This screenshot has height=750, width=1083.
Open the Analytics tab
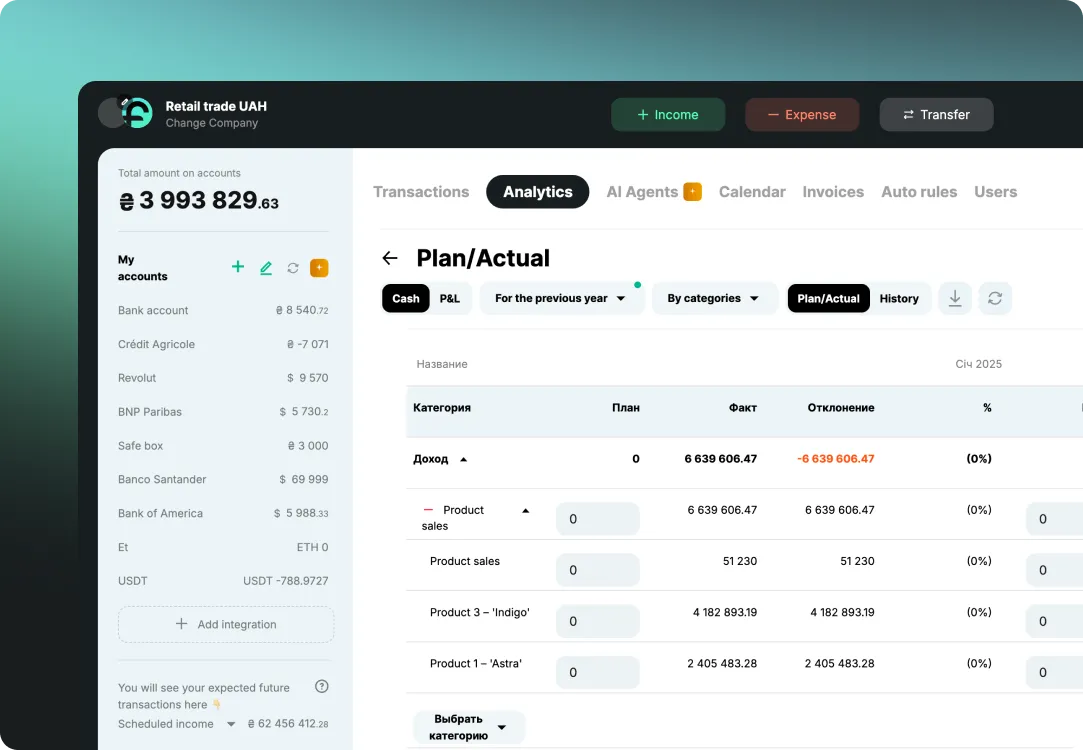[x=537, y=192]
